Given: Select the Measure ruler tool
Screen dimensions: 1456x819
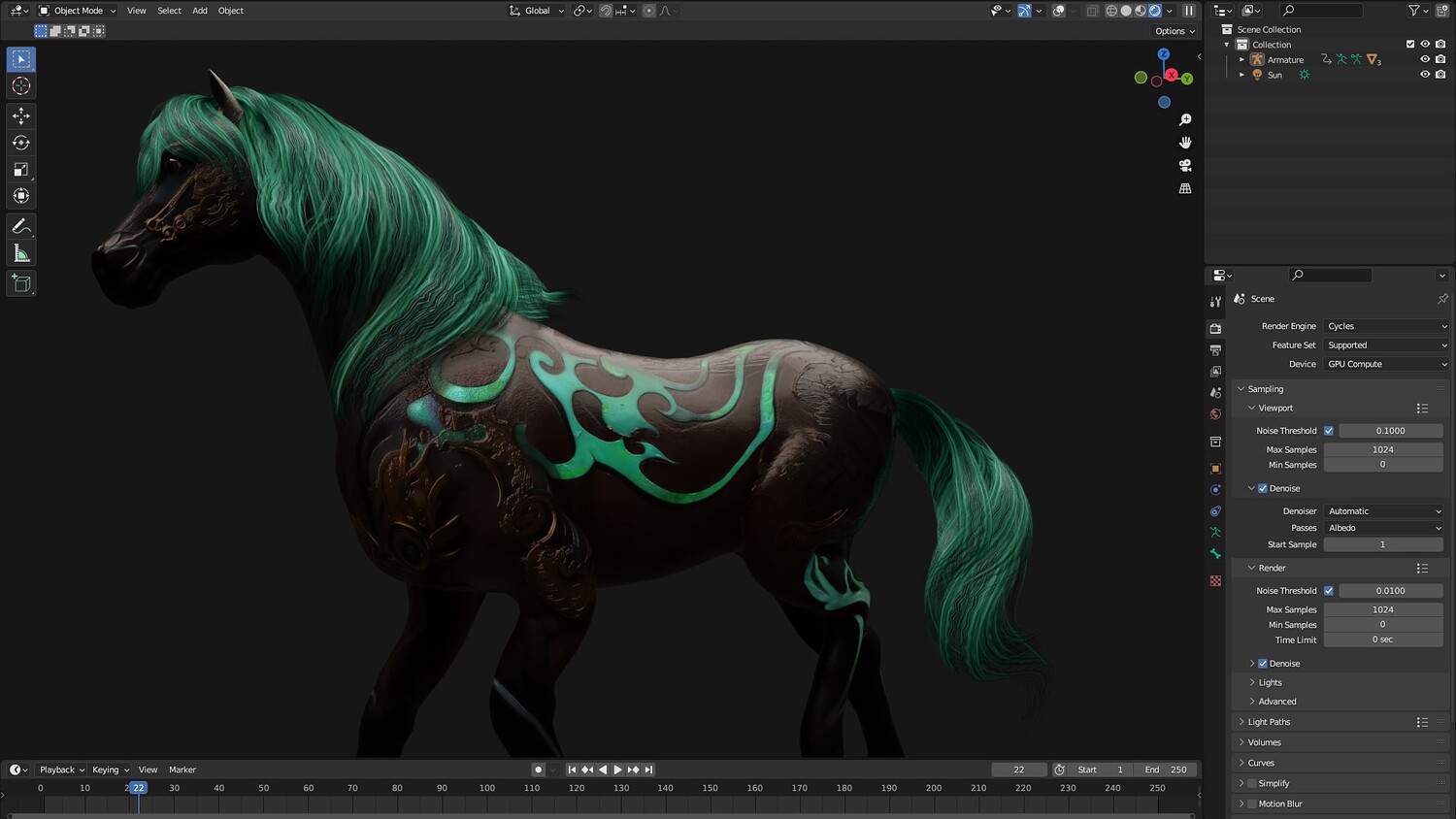Looking at the screenshot, I should [21, 254].
